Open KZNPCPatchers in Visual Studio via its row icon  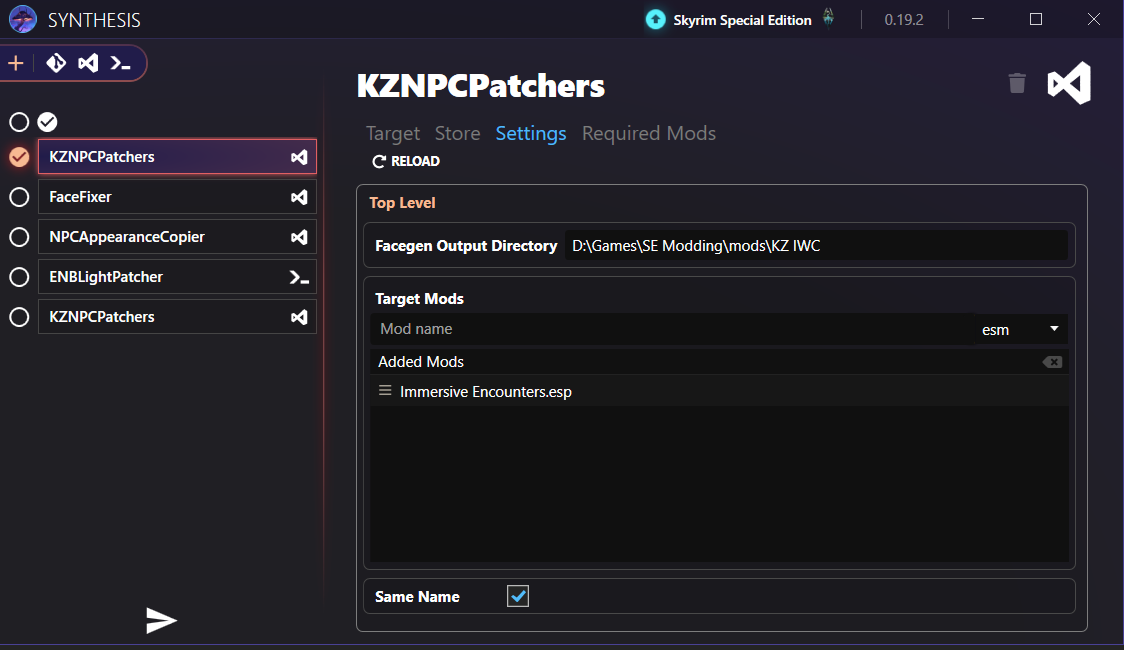point(299,157)
